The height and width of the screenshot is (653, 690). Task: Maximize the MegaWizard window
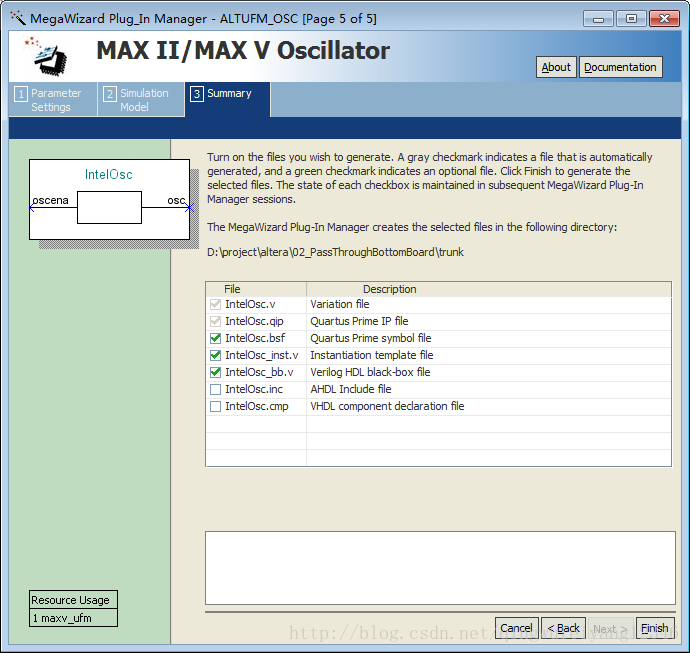[631, 19]
